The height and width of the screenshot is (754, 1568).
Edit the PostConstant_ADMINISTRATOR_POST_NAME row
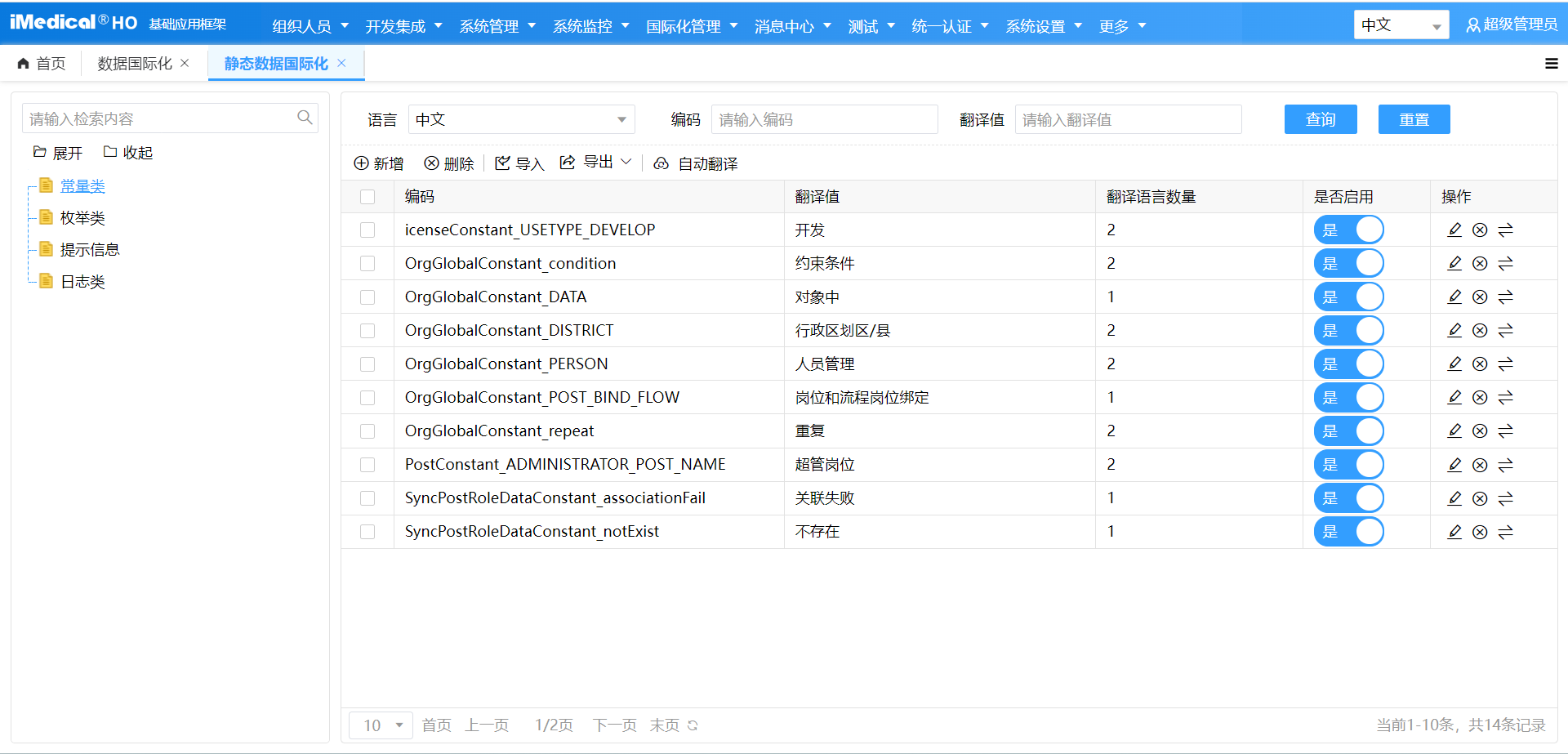click(1454, 464)
